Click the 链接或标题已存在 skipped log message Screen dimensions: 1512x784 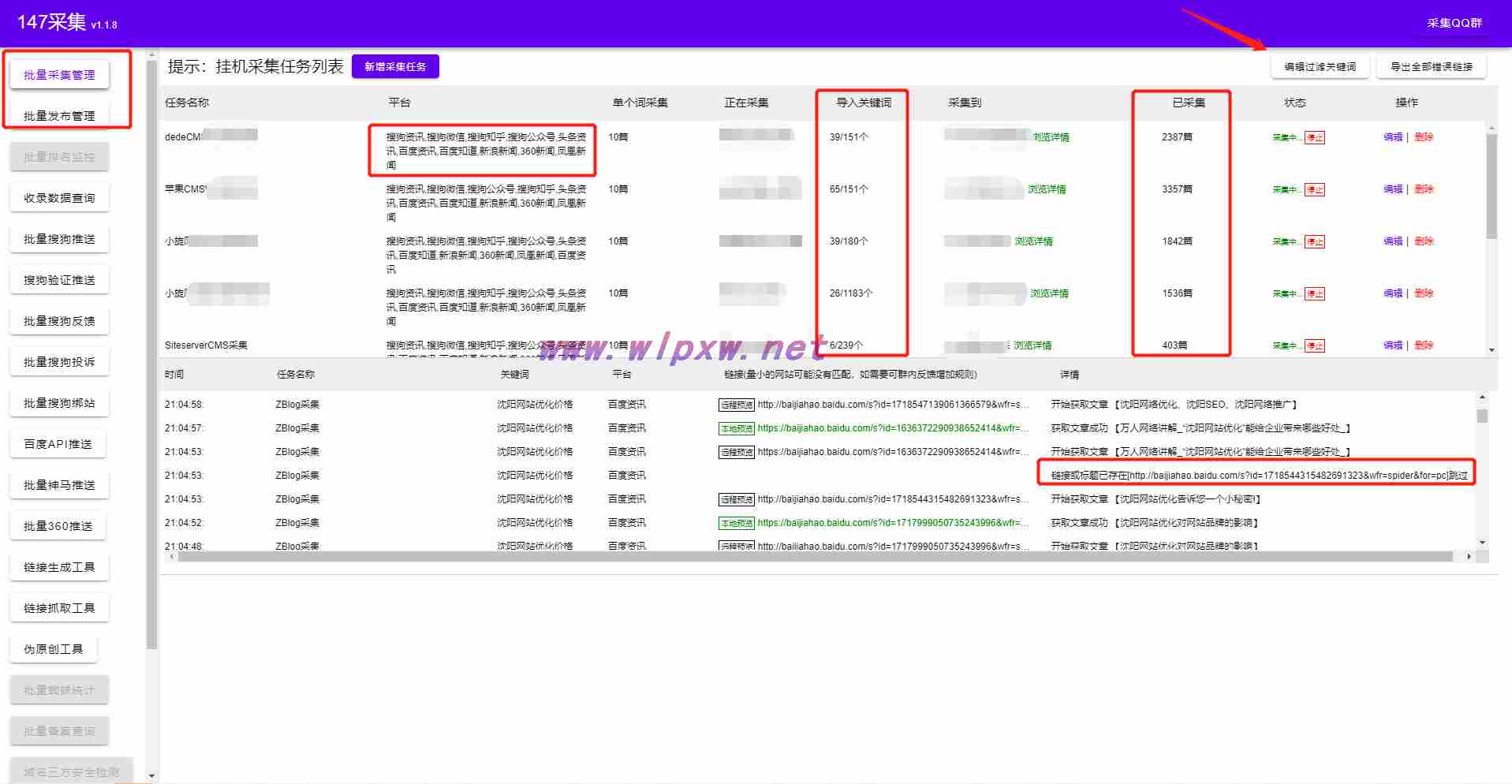click(x=1259, y=476)
